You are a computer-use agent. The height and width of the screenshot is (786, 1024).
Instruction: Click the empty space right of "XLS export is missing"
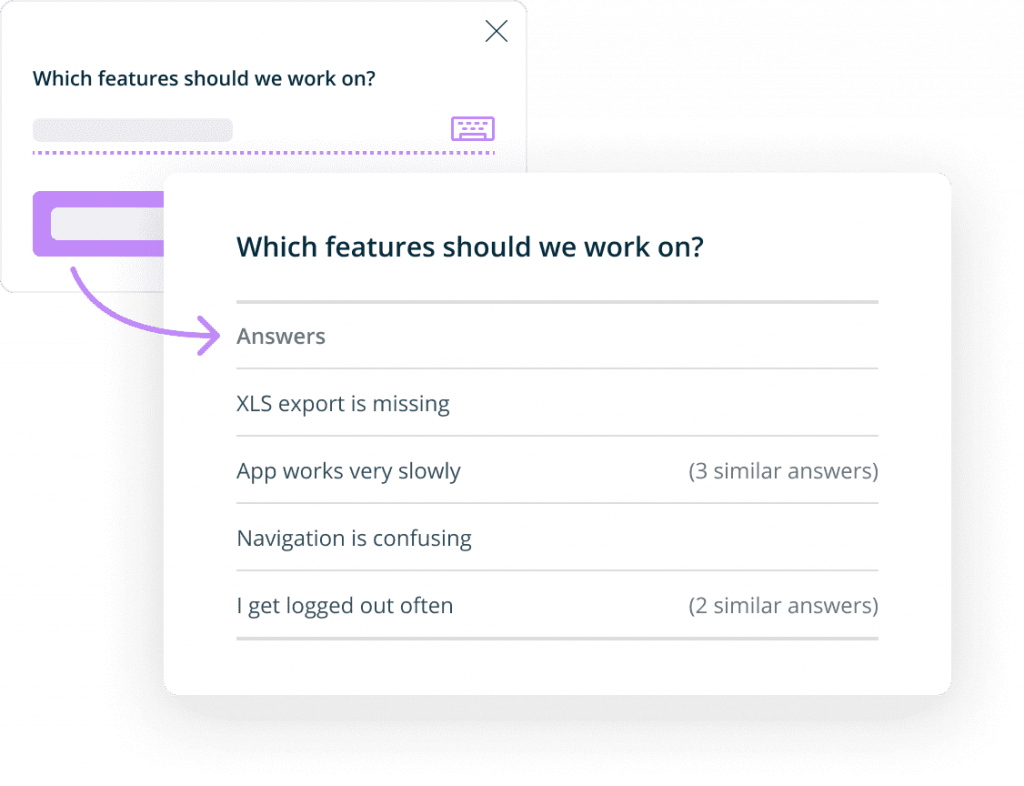664,403
